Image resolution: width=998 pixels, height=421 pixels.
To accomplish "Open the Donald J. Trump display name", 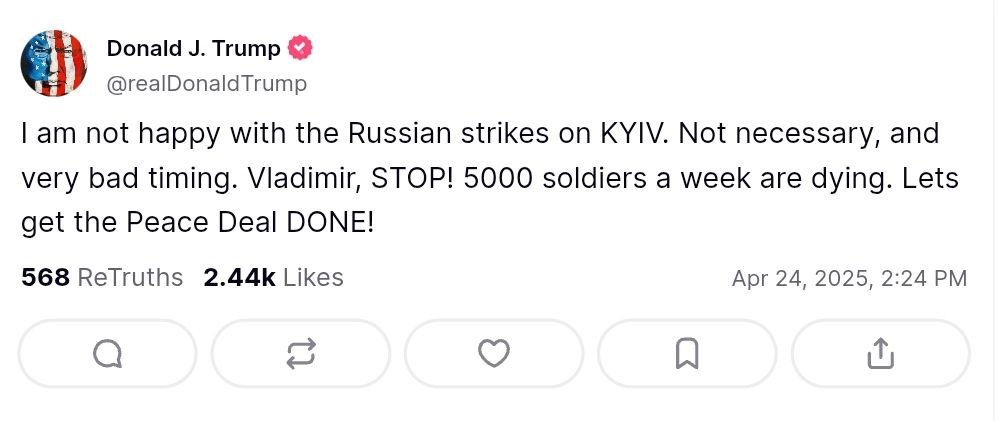I will pos(194,49).
